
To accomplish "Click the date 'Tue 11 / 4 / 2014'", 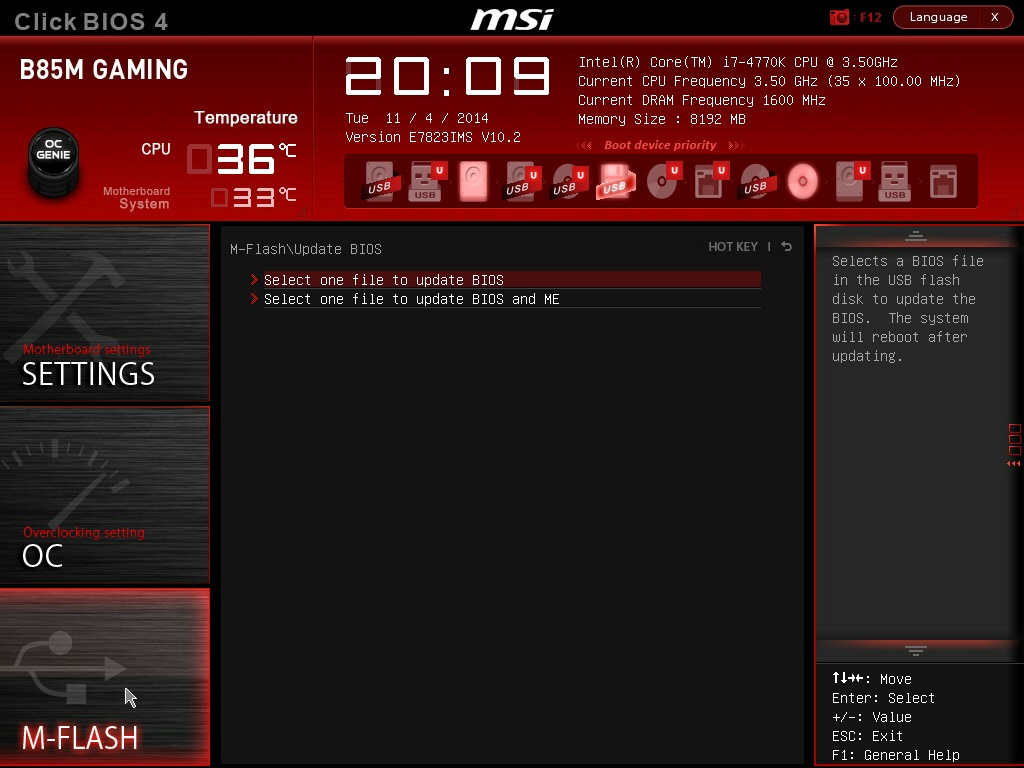I will [417, 118].
